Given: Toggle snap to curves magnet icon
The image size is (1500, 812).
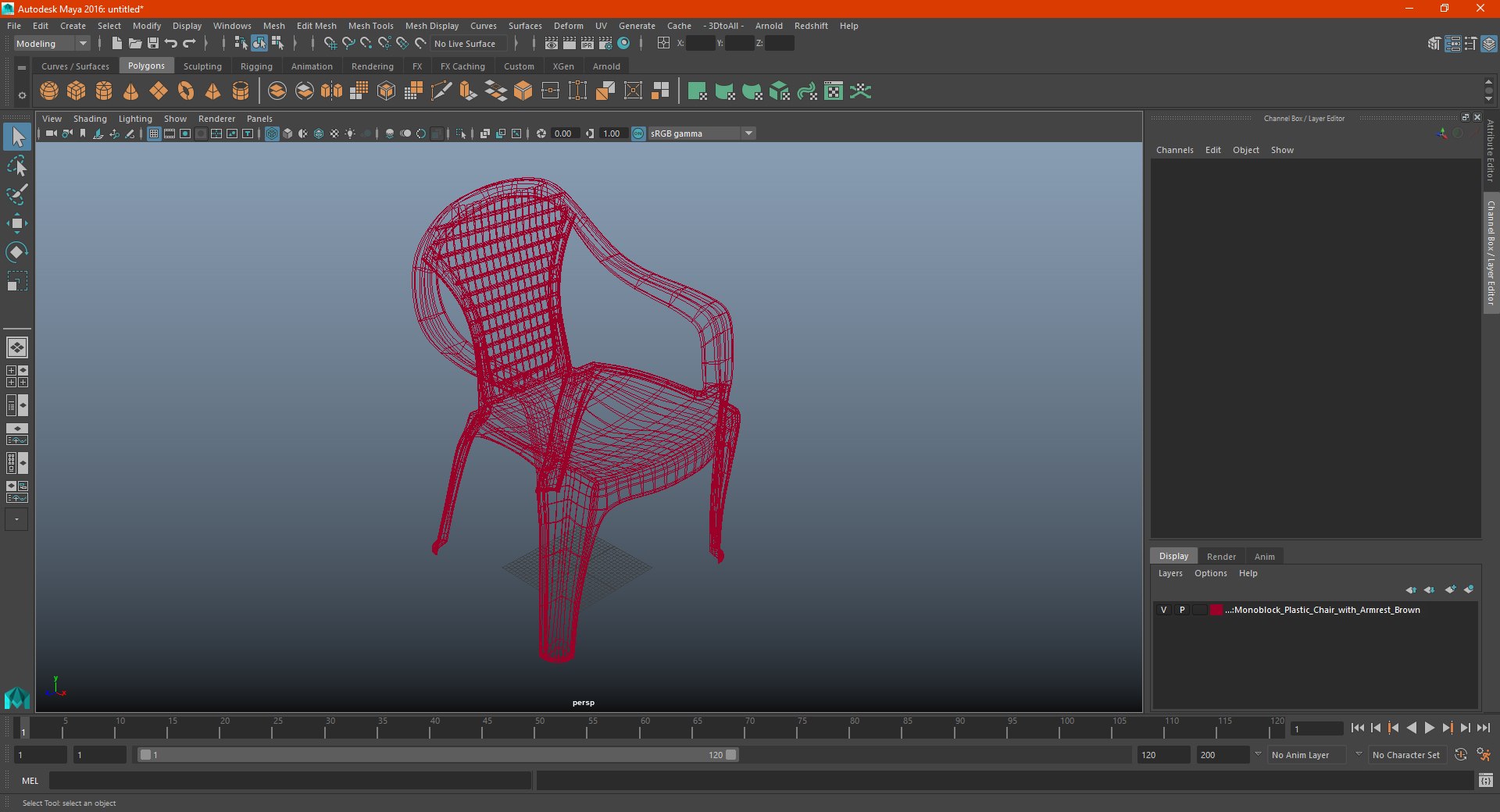Looking at the screenshot, I should [348, 44].
